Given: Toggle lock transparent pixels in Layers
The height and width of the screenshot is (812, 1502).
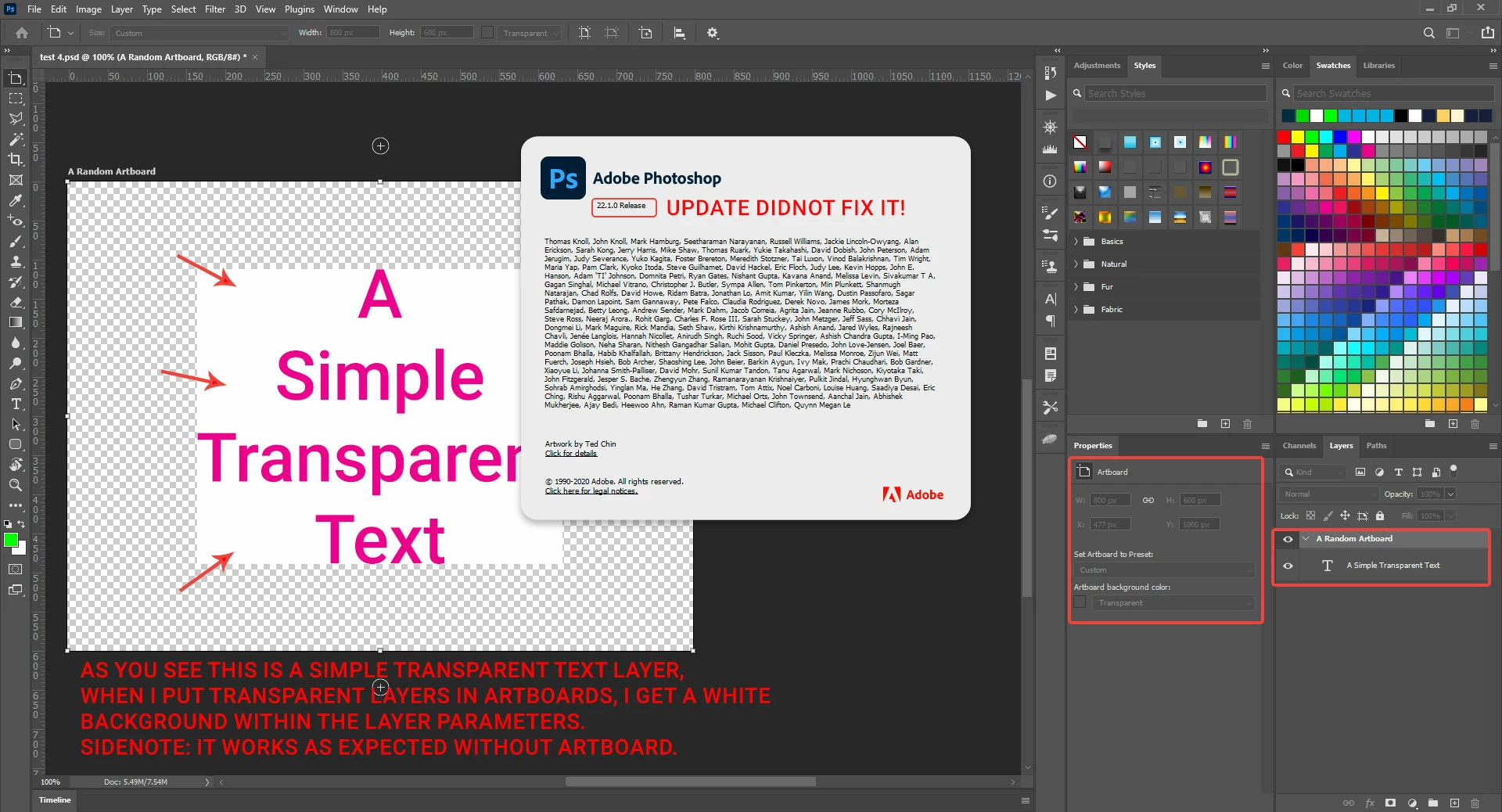Looking at the screenshot, I should 1310,516.
